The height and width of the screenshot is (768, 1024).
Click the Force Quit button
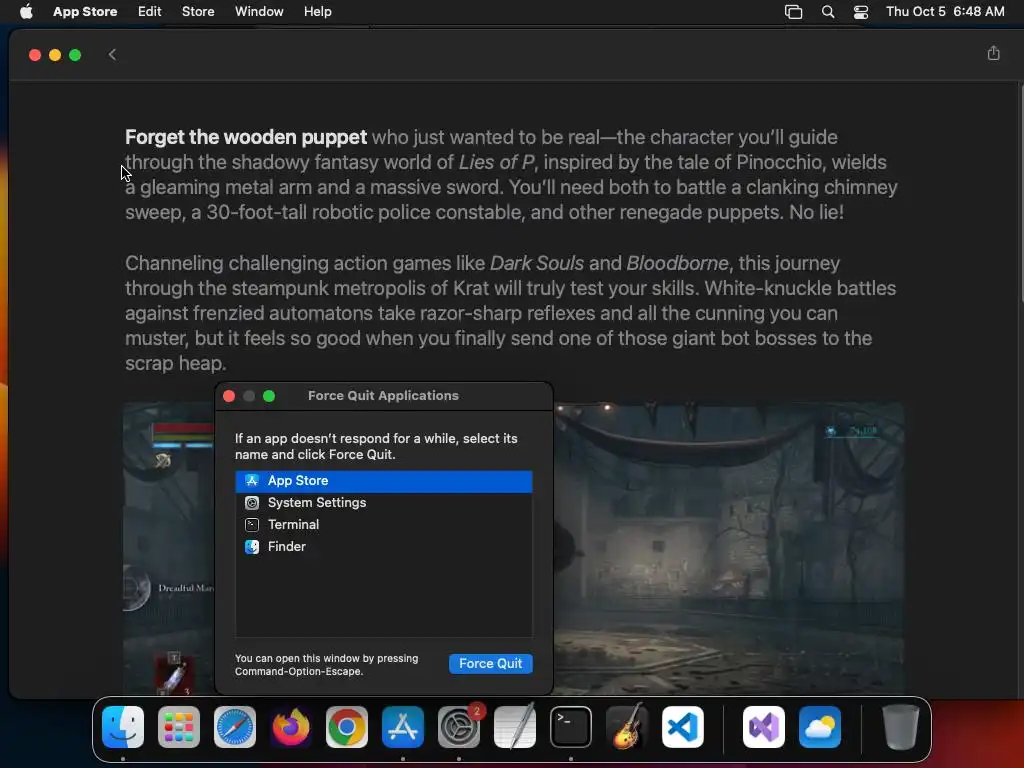[x=490, y=664]
